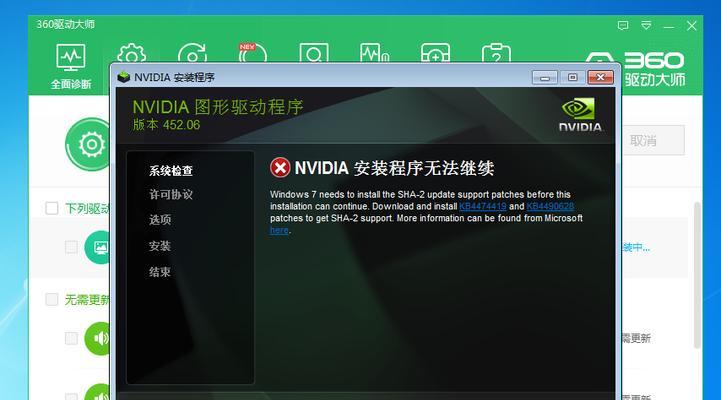The image size is (721, 400).
Task: Click the plus-in-box toolbar icon in 360驱动大师
Action: [435, 53]
